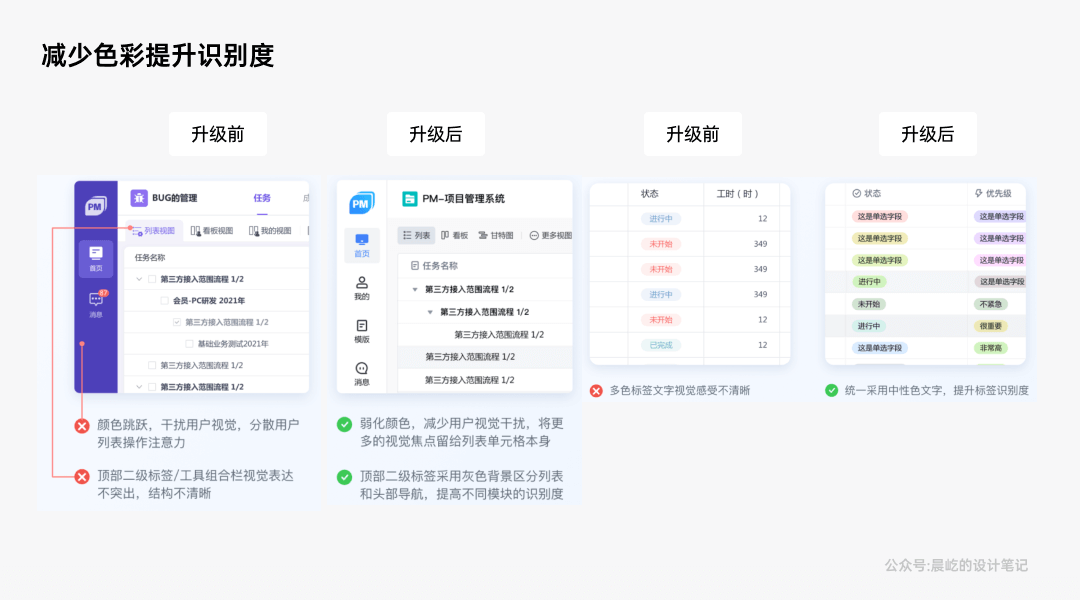
Task: Click the BUG的管理 title
Action: [174, 198]
